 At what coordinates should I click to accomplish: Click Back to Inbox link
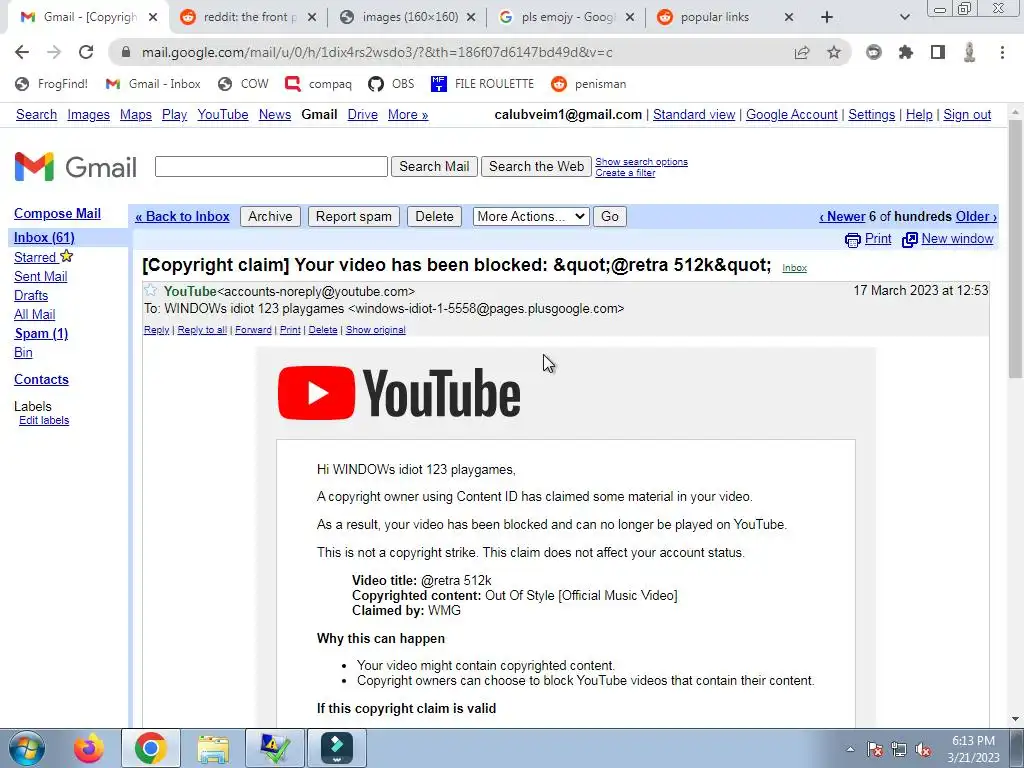[182, 216]
